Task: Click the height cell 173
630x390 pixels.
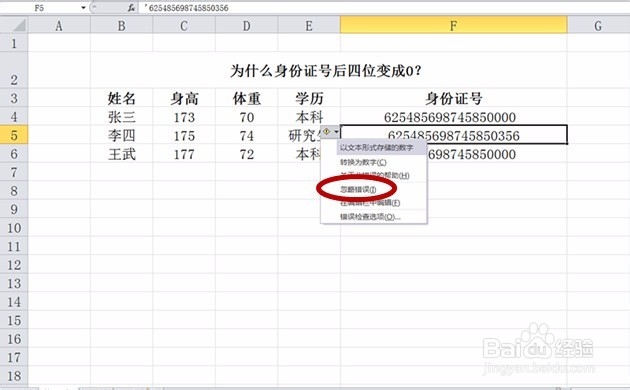Action: (x=184, y=117)
